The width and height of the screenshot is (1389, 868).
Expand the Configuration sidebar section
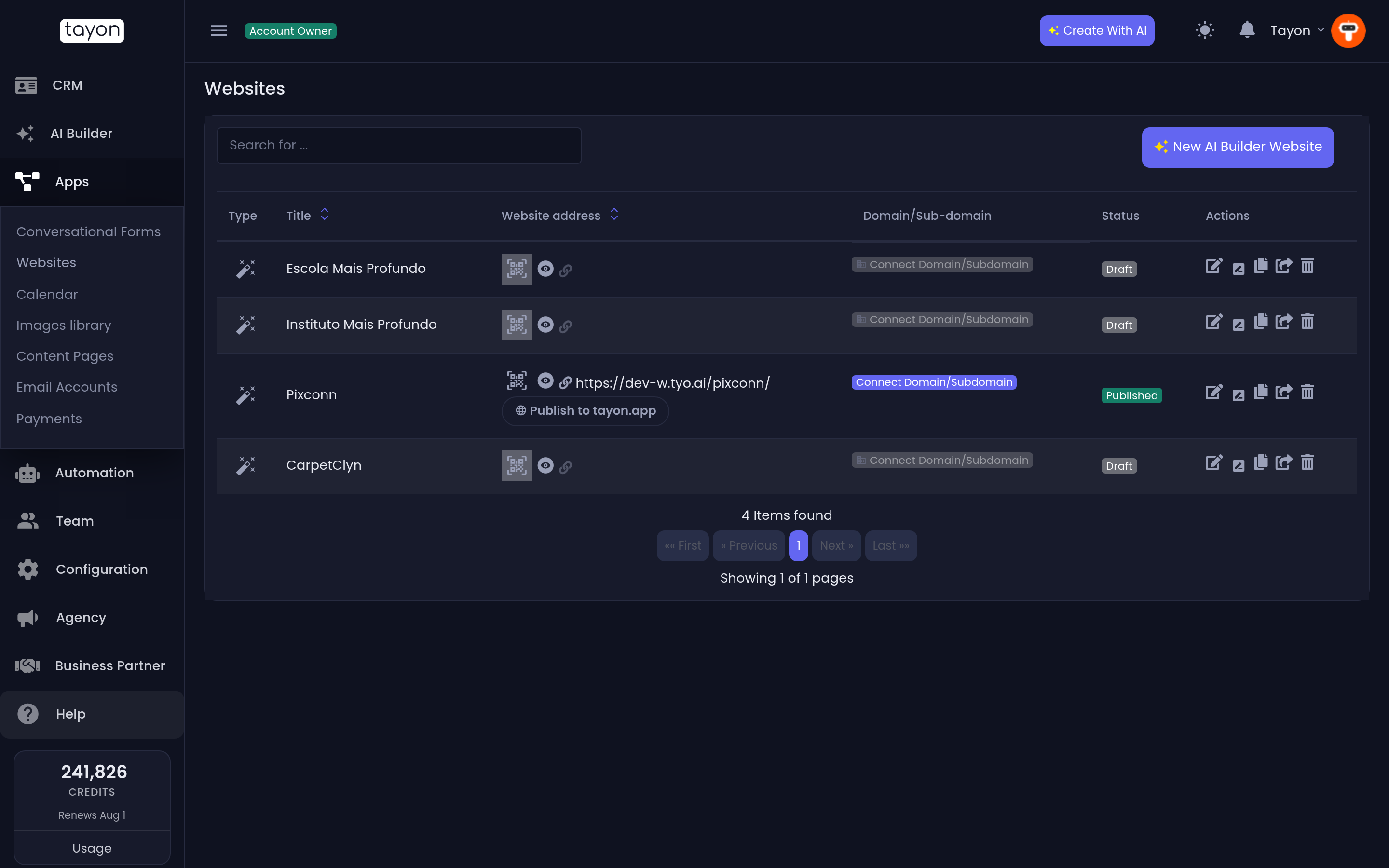pos(92,570)
